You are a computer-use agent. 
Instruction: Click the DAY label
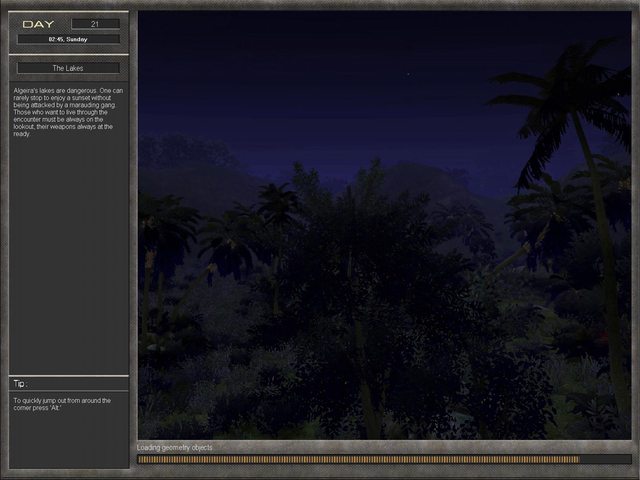coord(38,24)
